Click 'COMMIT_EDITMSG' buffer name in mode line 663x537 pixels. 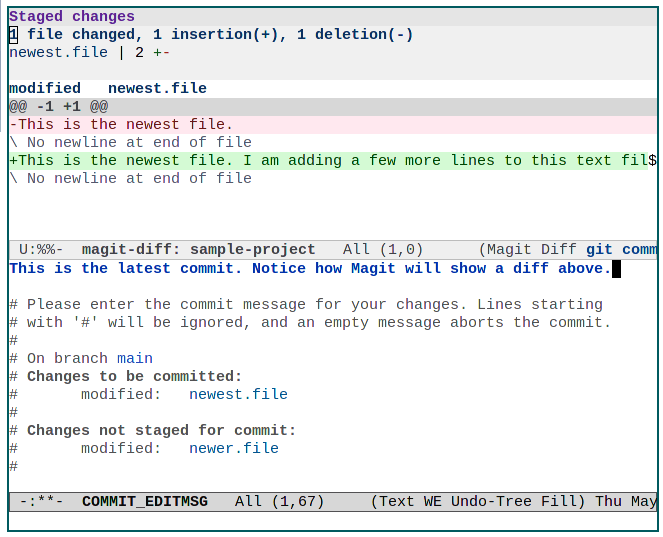tap(145, 501)
